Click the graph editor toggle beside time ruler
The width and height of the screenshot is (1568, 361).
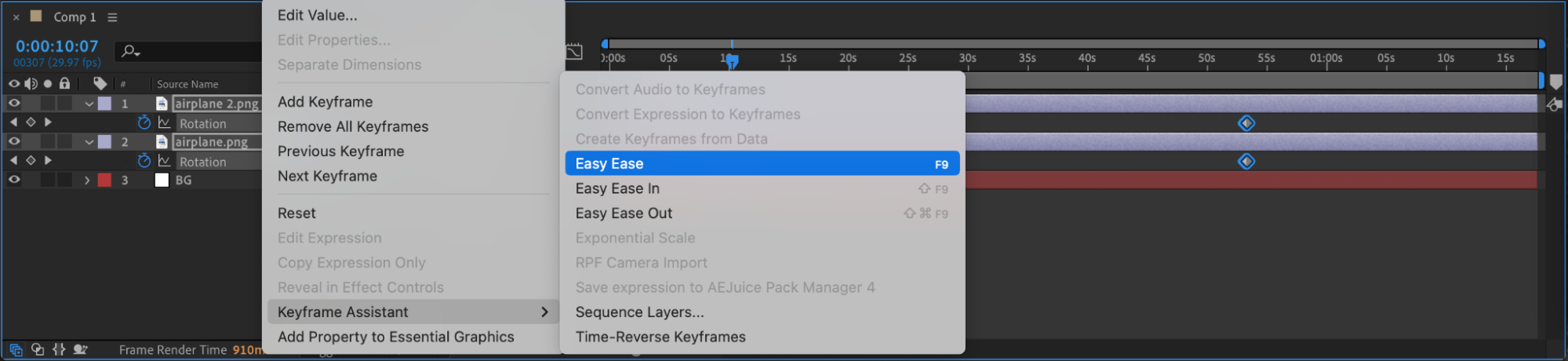[x=574, y=51]
